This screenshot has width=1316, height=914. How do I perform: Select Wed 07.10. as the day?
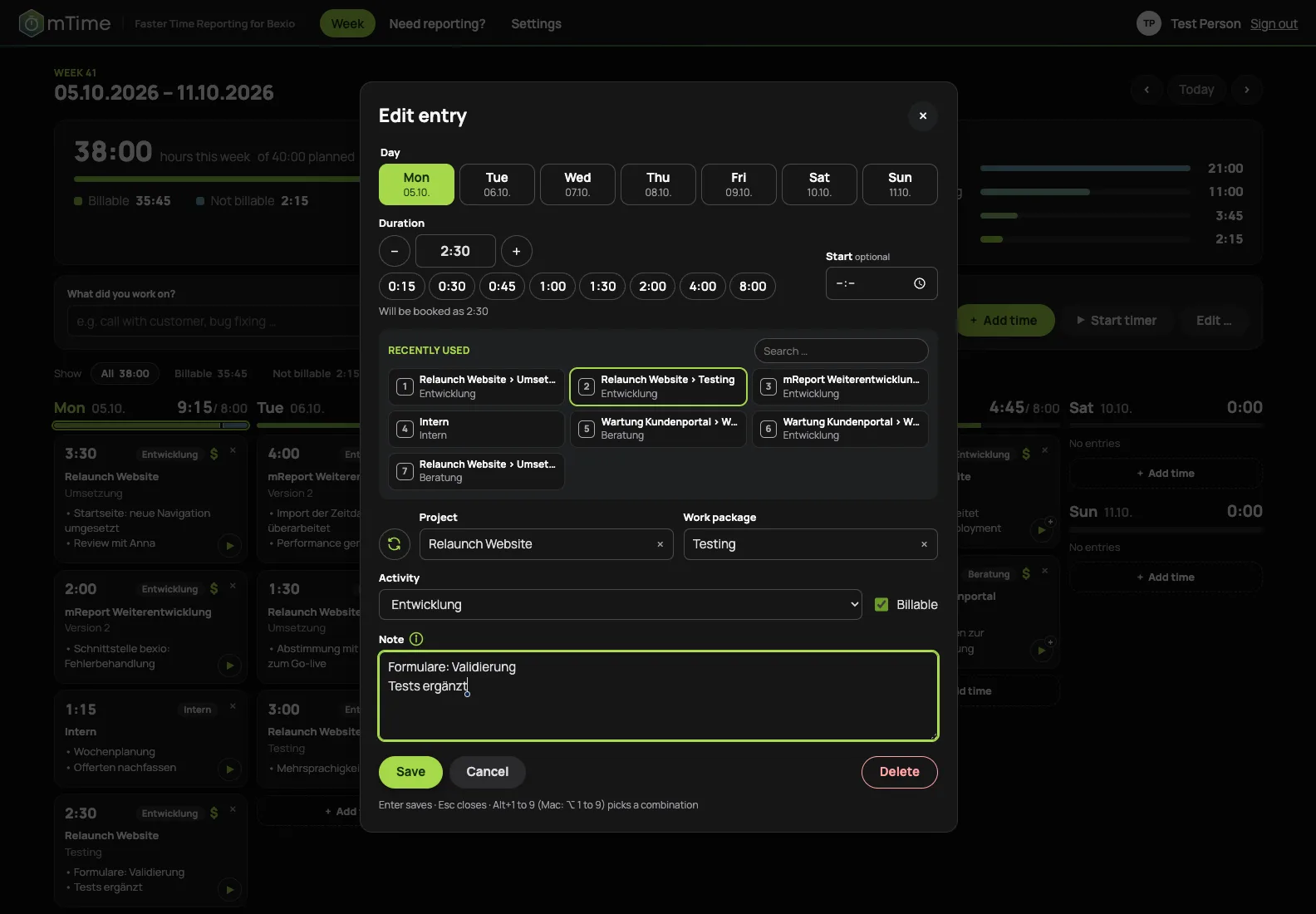click(577, 184)
